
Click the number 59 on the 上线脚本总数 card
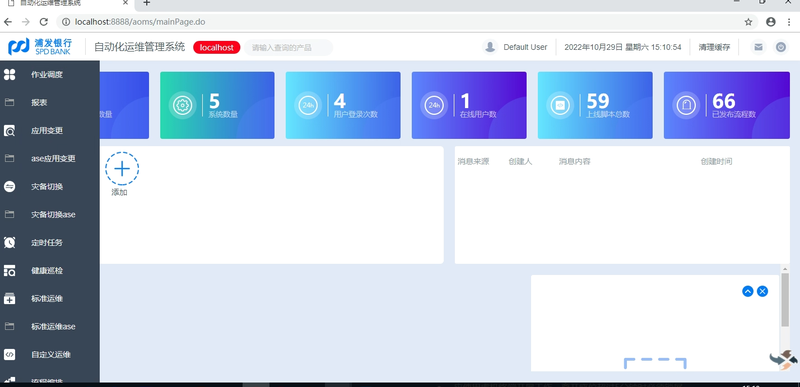tap(598, 101)
